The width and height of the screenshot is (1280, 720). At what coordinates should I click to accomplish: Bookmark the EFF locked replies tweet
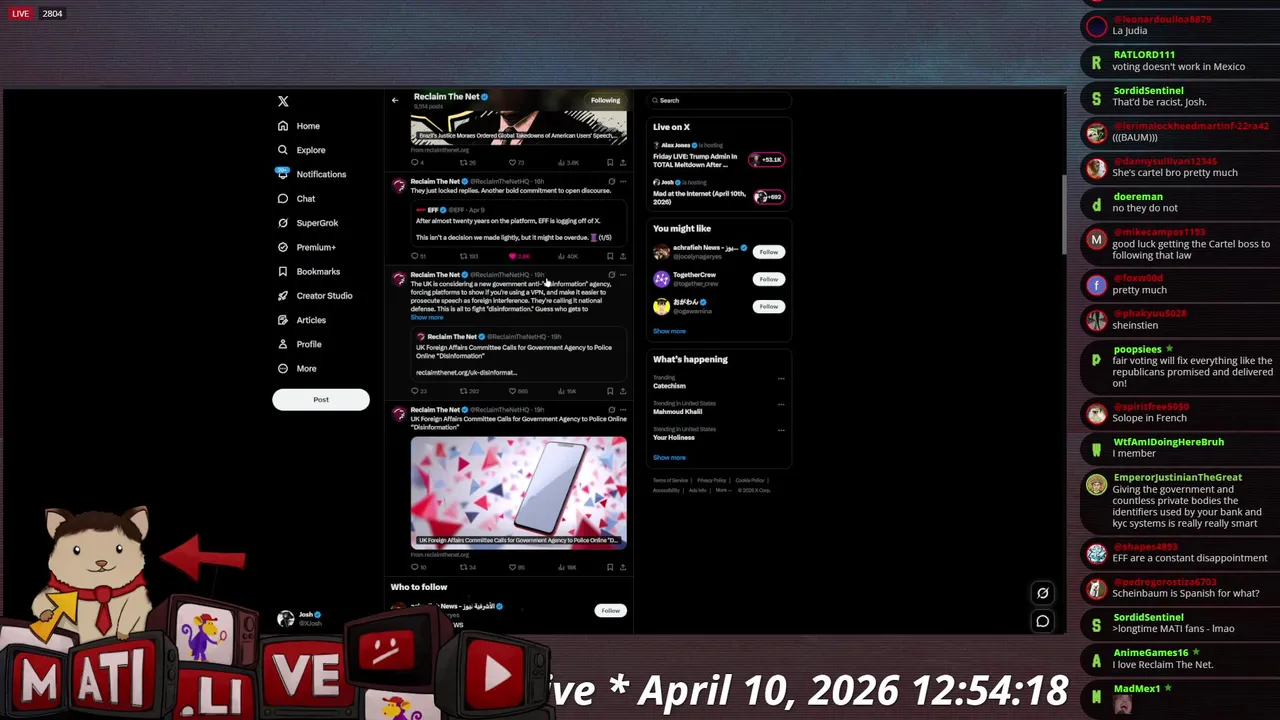609,256
